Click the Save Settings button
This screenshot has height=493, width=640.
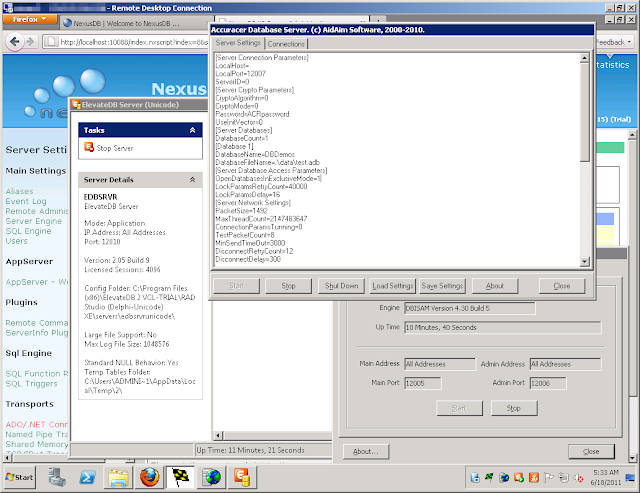tap(442, 286)
